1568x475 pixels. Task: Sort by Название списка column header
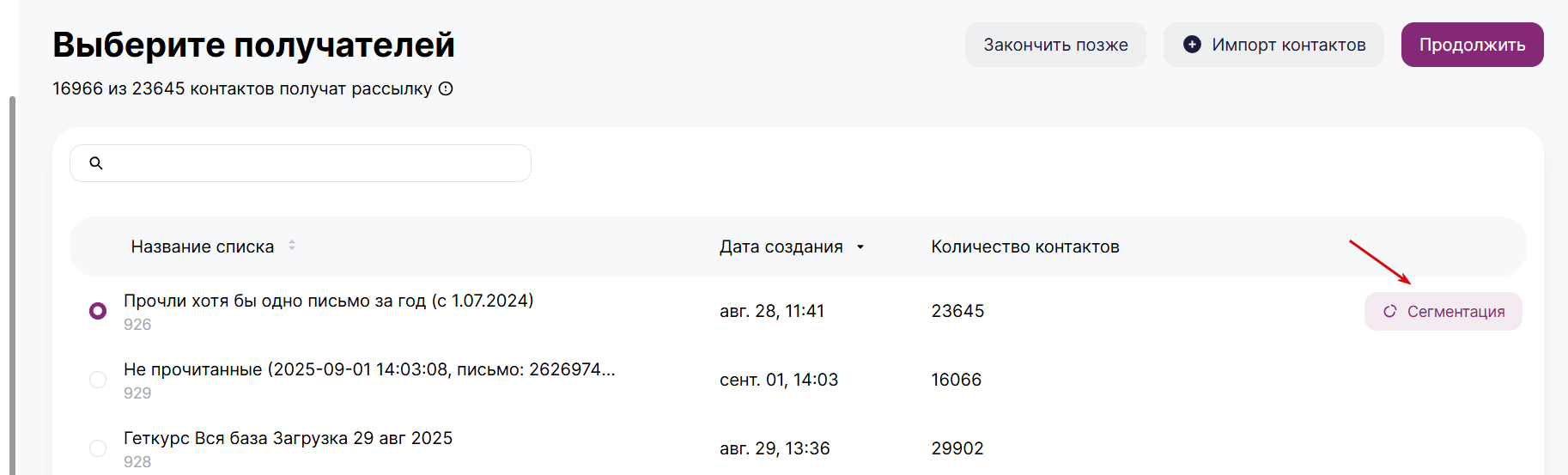[x=203, y=247]
